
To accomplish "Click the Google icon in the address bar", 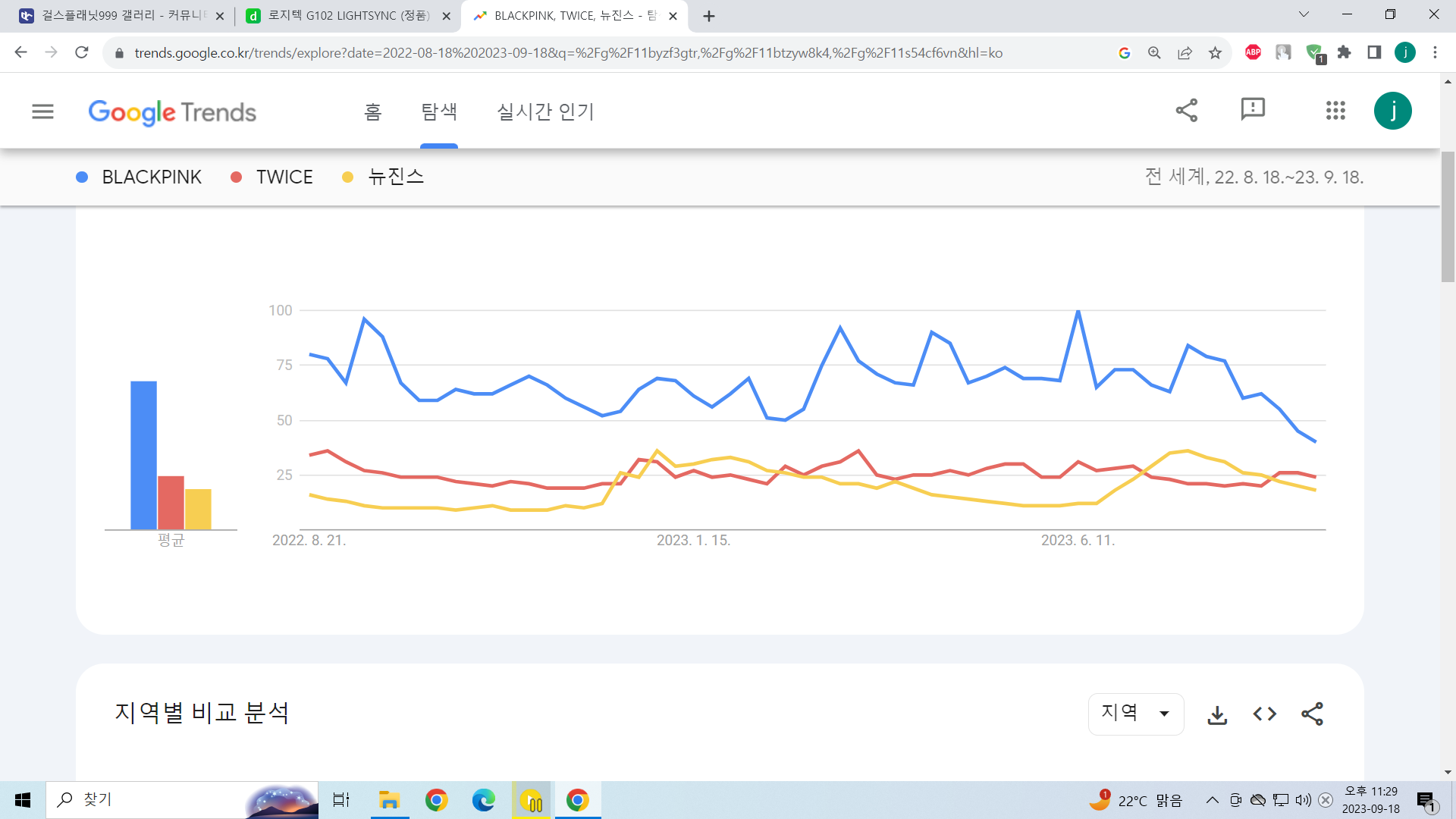I will tap(1125, 53).
